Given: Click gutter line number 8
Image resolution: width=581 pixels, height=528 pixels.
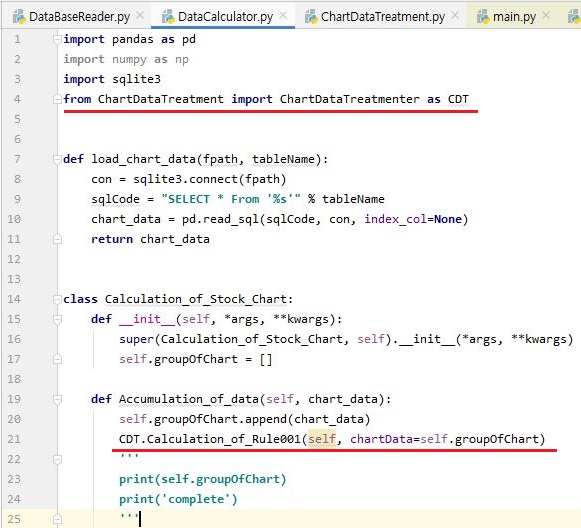Looking at the screenshot, I should point(17,179).
